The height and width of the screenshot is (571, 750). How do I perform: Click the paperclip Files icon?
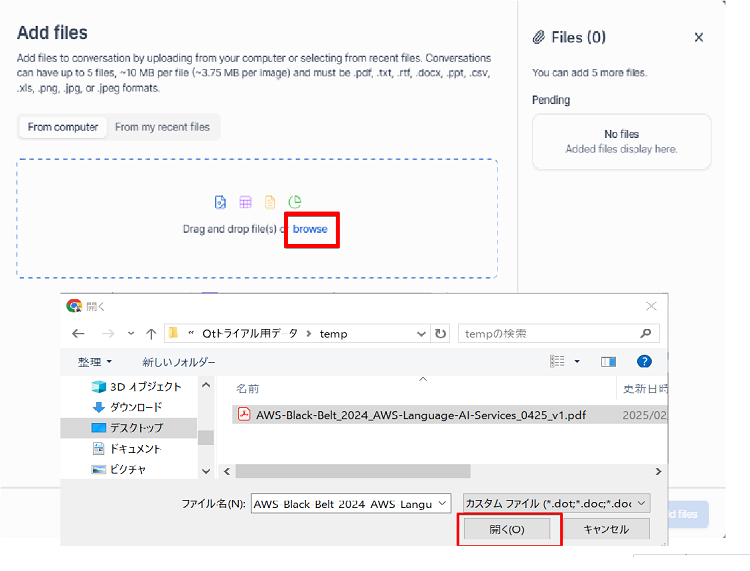tap(539, 37)
